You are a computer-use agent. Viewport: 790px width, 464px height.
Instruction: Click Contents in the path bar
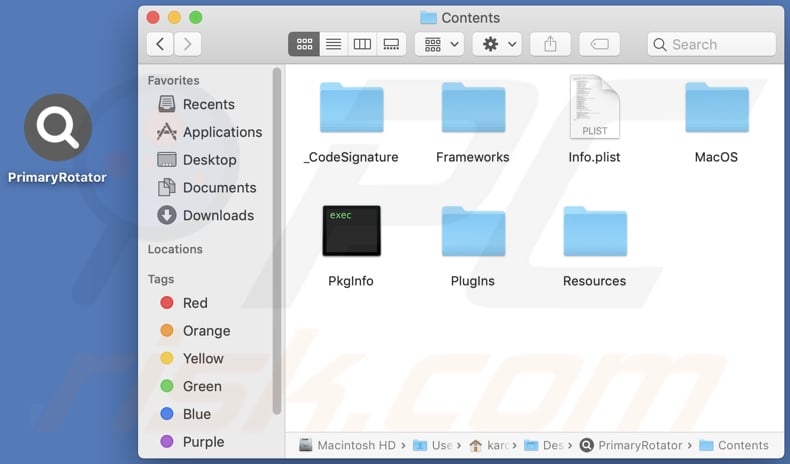(x=734, y=445)
